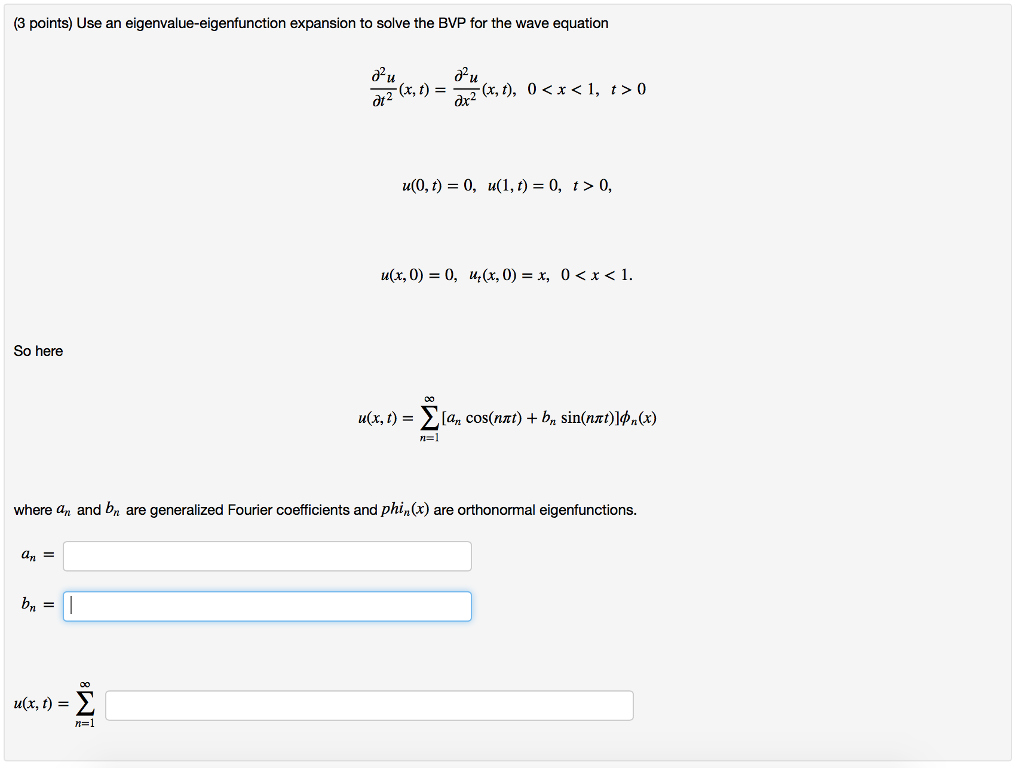Image resolution: width=1024 pixels, height=768 pixels.
Task: Click the u(x,t) summation answer field
Action: point(370,704)
